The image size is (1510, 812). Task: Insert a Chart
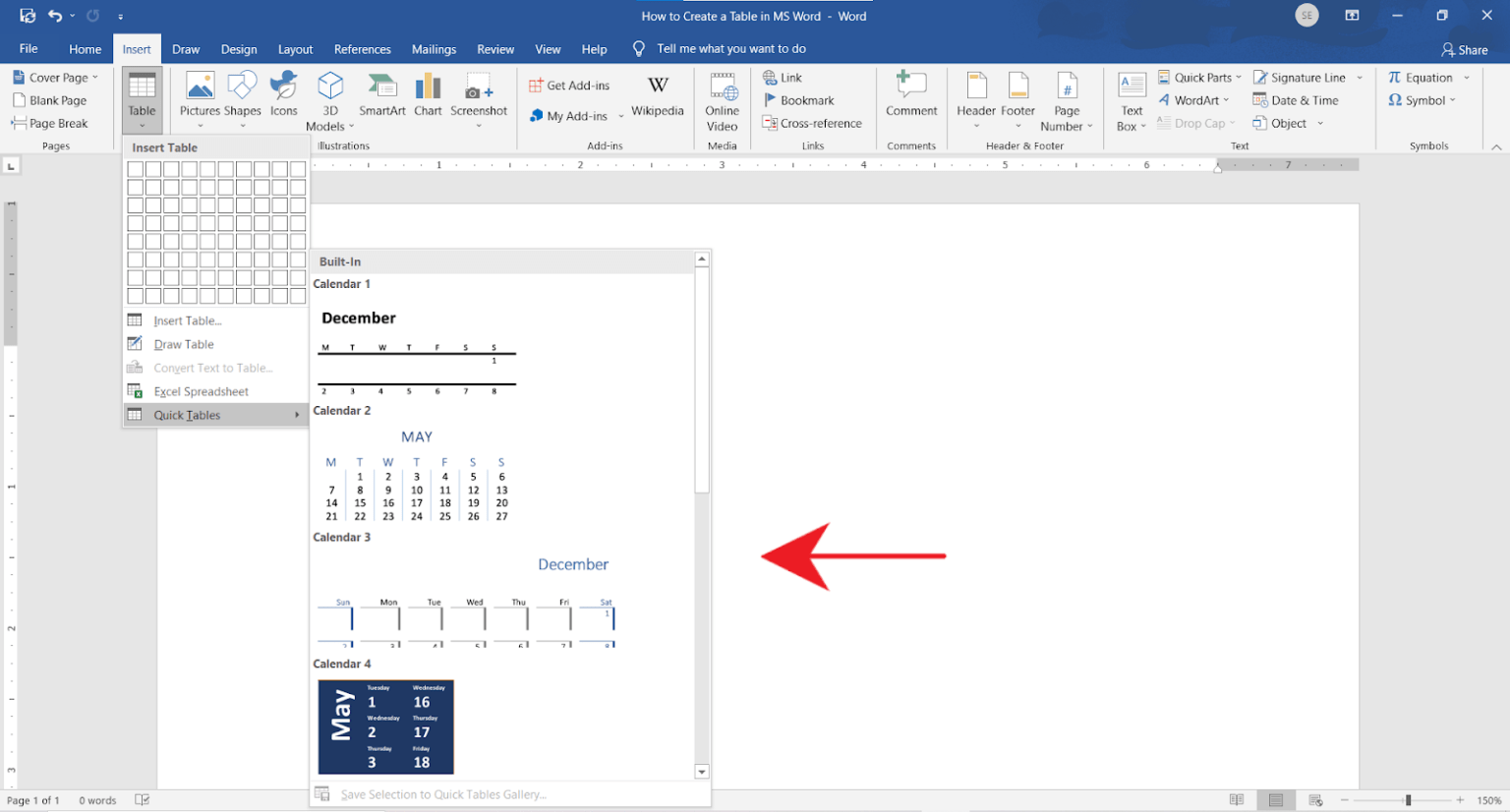tap(428, 95)
